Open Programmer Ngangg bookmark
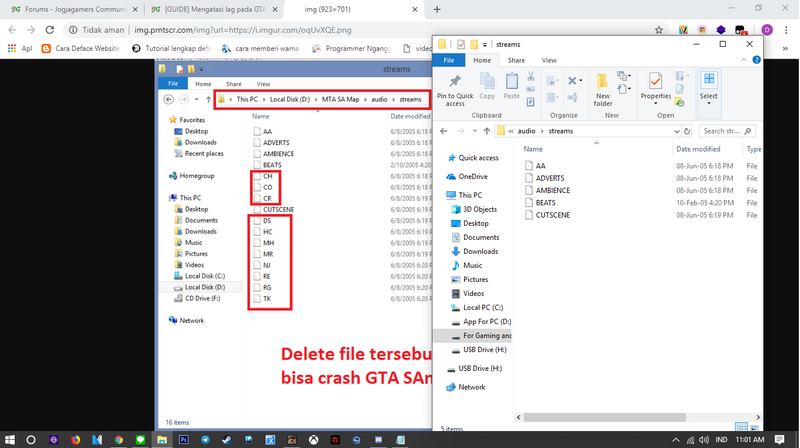Viewport: 800px width, 448px height. coord(352,48)
